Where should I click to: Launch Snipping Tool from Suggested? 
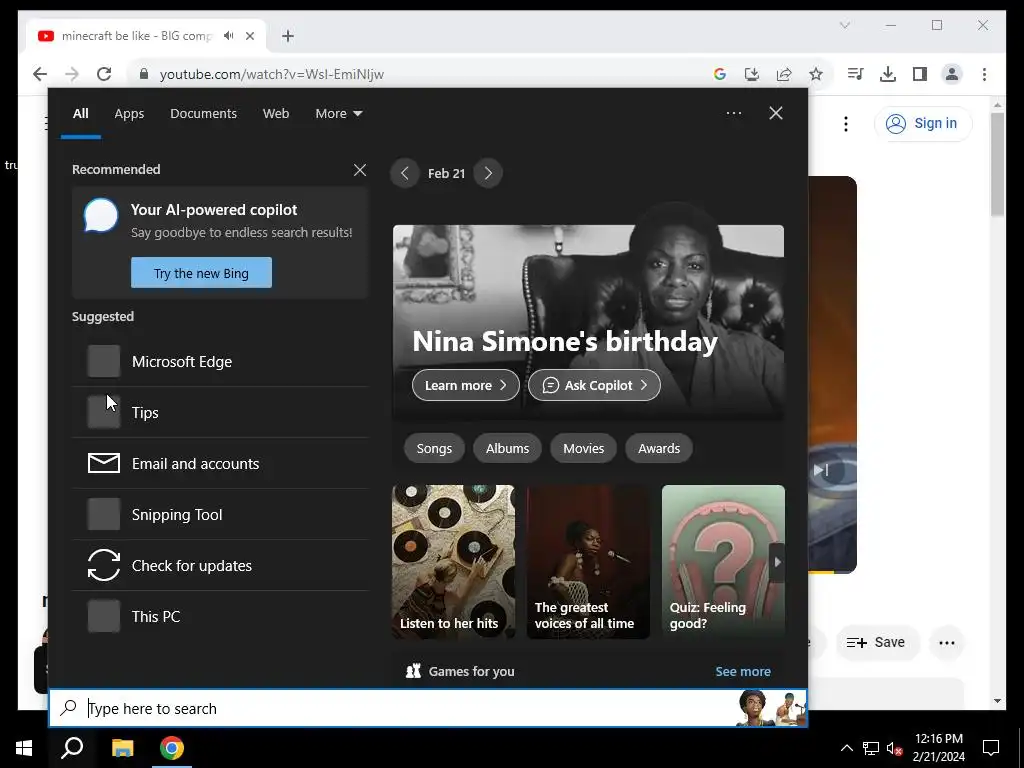coord(221,514)
